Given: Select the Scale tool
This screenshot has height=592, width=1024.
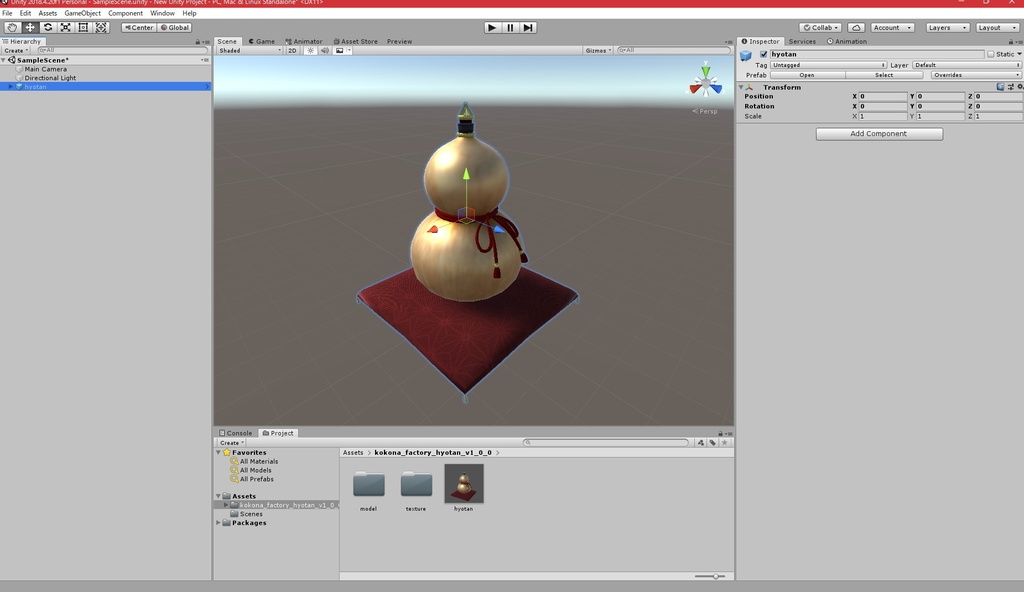Looking at the screenshot, I should 67,27.
